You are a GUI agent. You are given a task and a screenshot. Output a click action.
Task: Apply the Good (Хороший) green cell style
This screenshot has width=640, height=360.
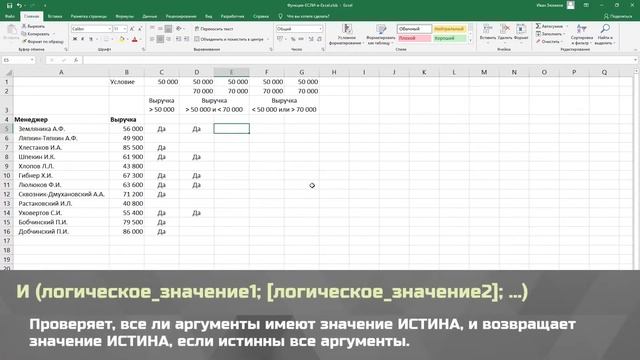(449, 38)
